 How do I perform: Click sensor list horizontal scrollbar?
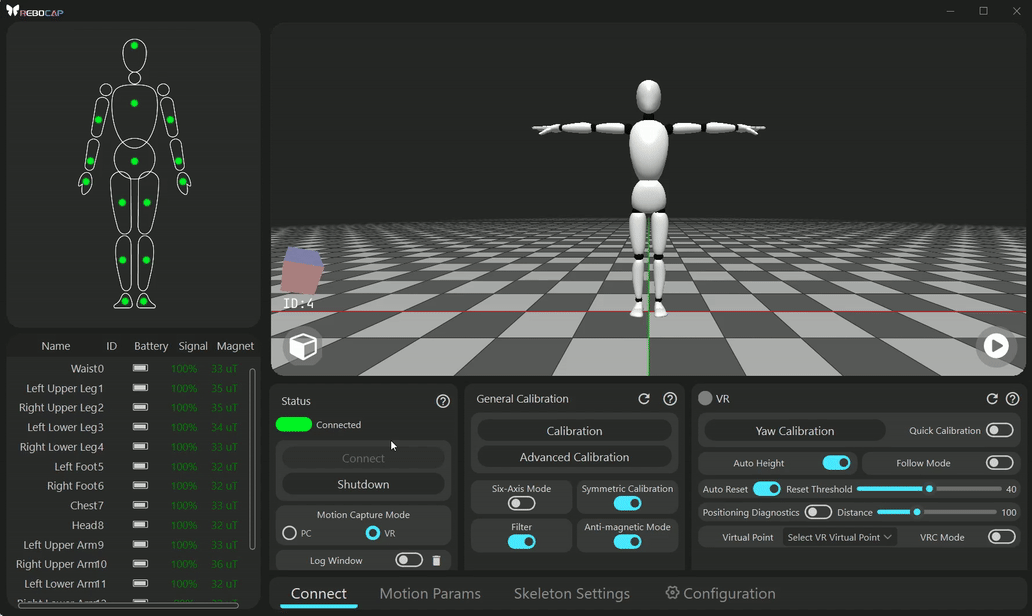128,605
